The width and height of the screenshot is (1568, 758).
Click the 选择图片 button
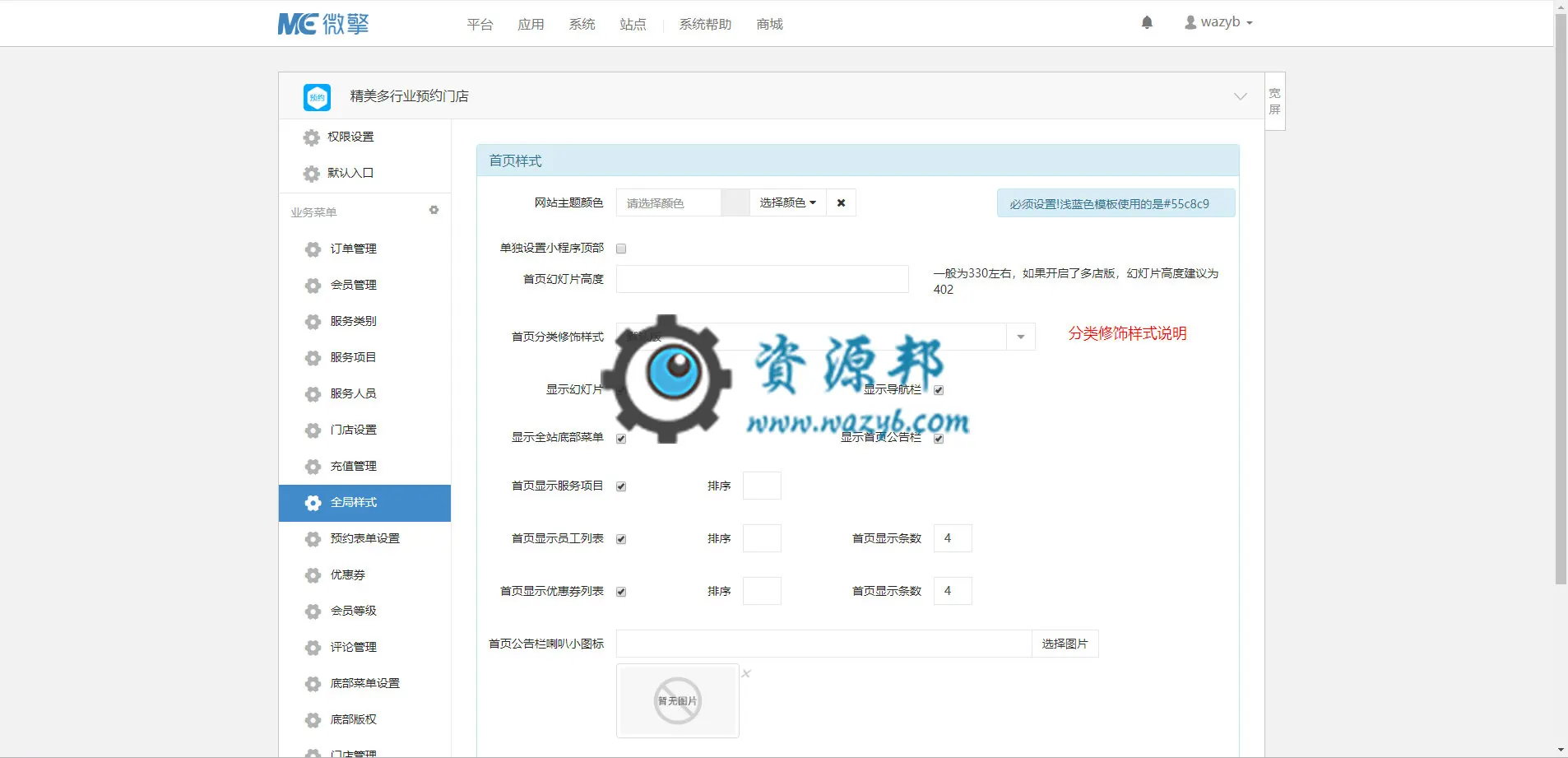pos(1065,644)
